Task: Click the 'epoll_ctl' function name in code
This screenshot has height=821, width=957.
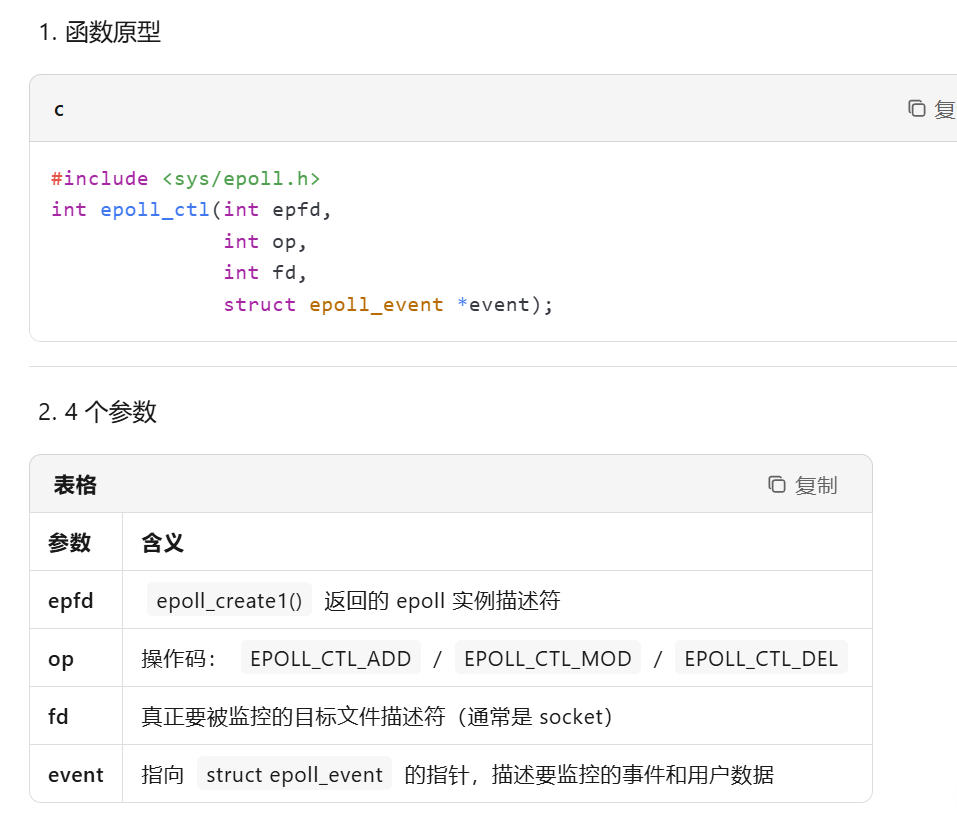Action: (155, 210)
